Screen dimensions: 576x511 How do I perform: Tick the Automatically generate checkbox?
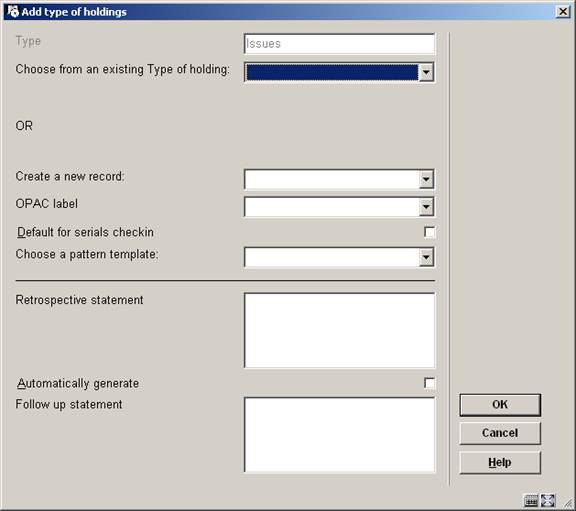(429, 383)
